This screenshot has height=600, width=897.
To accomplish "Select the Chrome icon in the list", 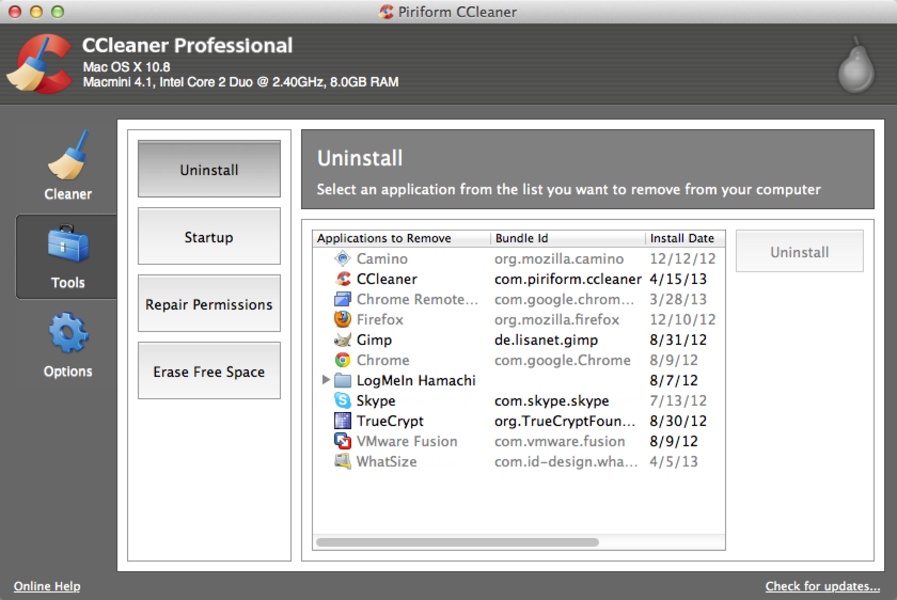I will (343, 360).
